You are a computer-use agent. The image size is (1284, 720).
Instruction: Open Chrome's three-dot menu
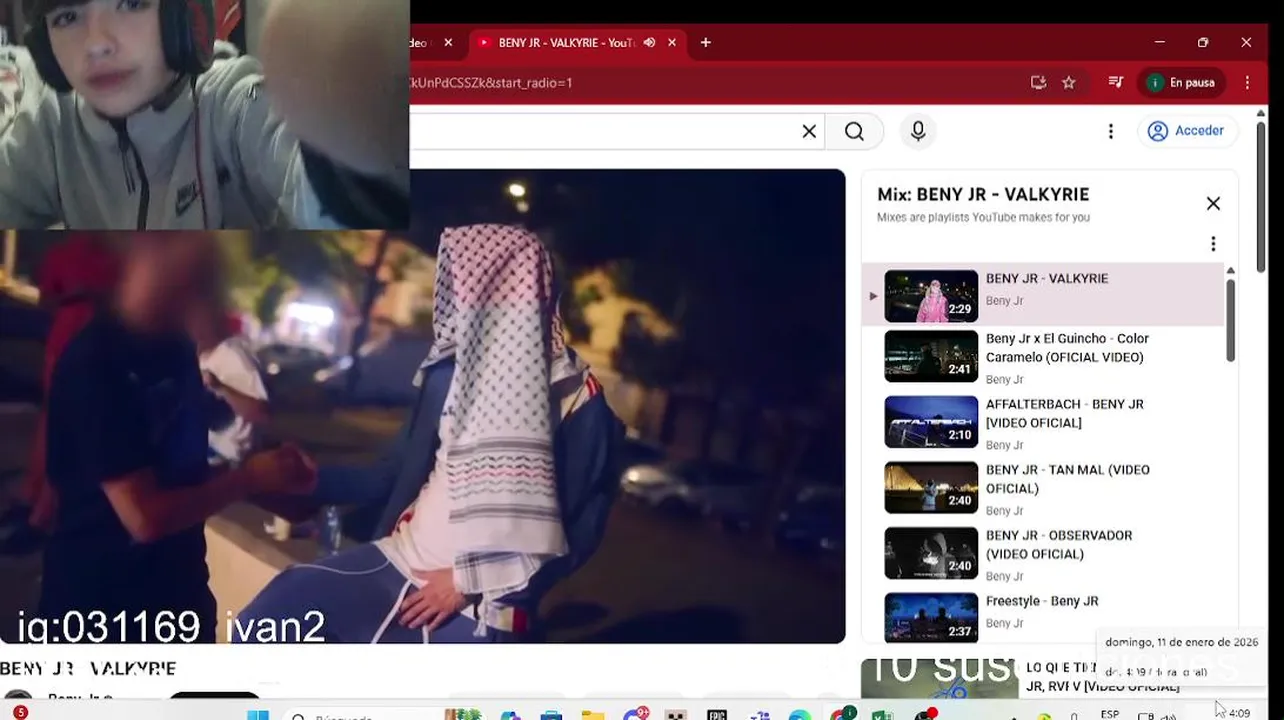[1247, 83]
